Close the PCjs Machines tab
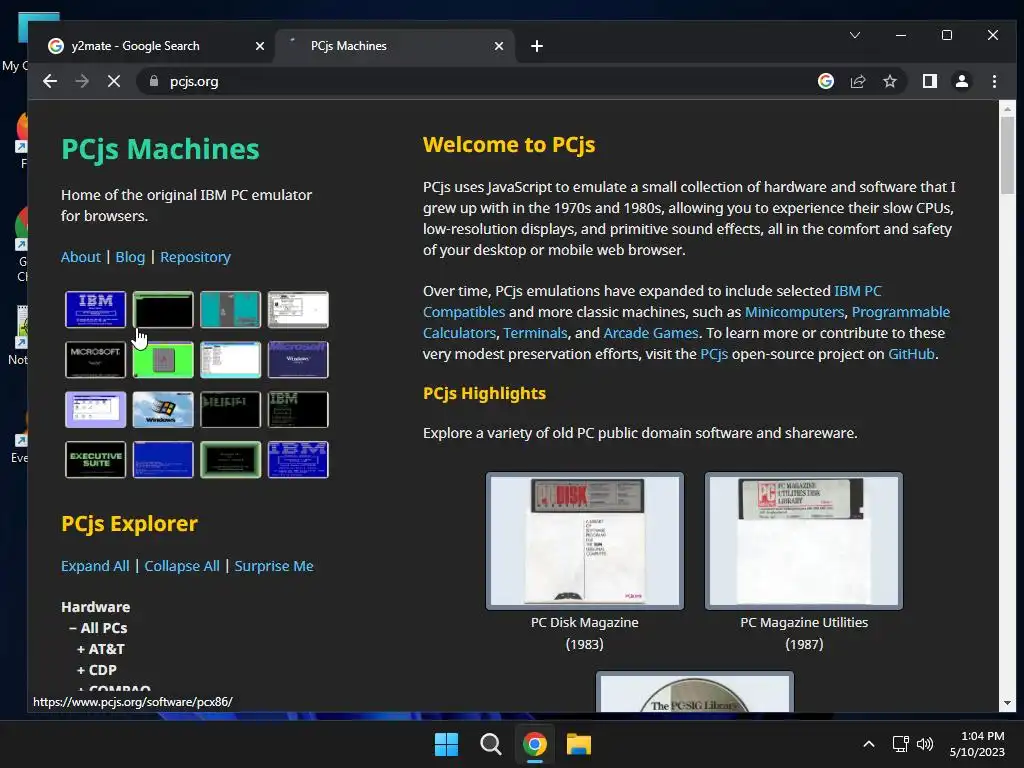This screenshot has width=1024, height=768. 499,46
